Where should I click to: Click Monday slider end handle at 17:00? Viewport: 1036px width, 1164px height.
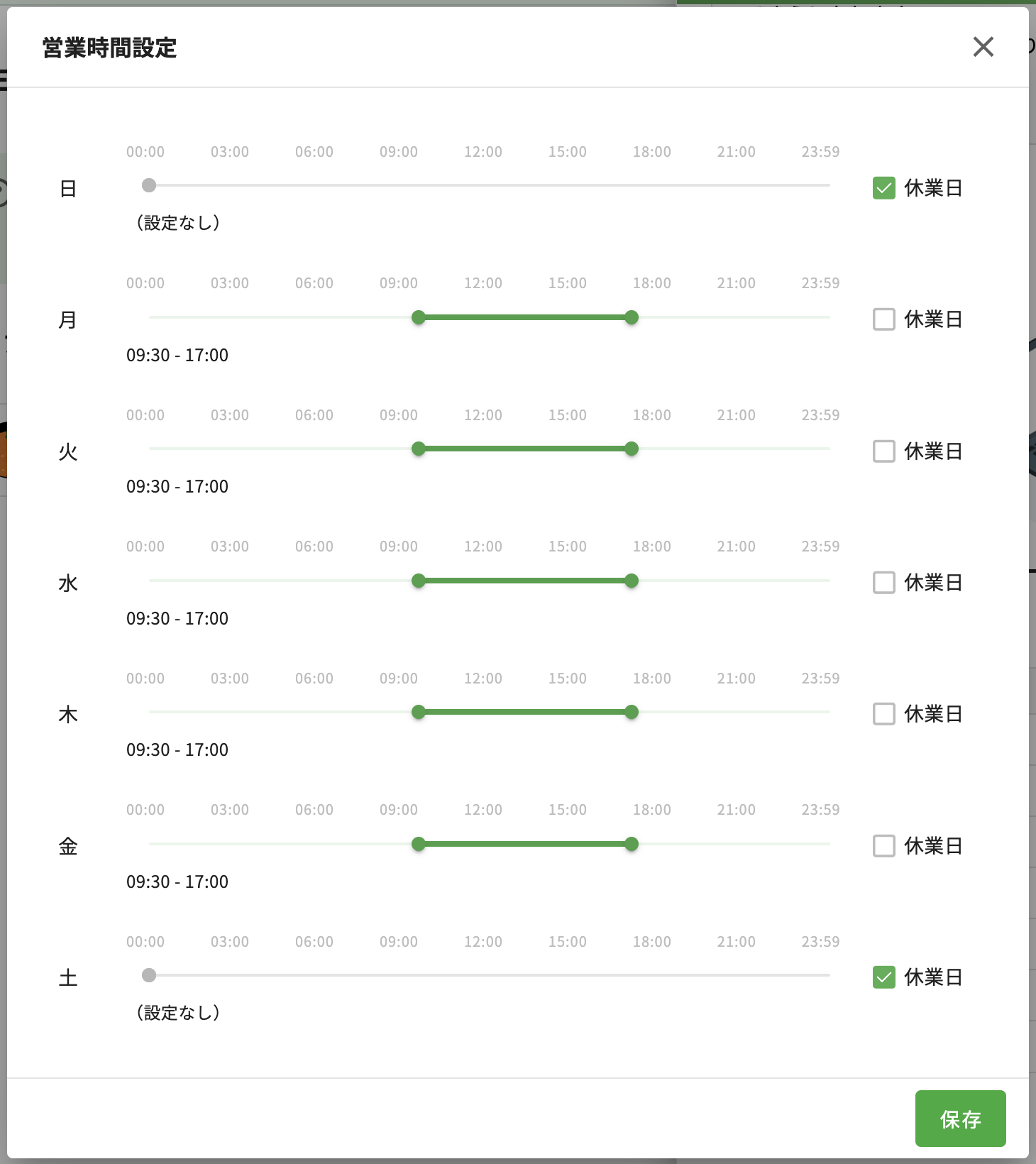coord(632,317)
